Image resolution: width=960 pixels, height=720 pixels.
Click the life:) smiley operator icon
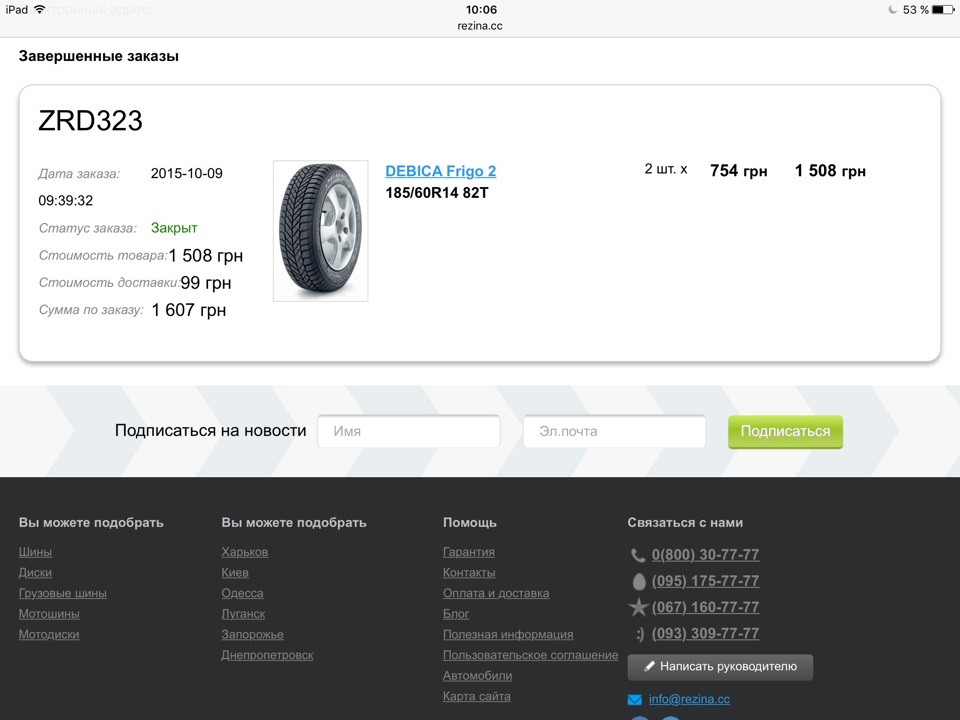(640, 634)
